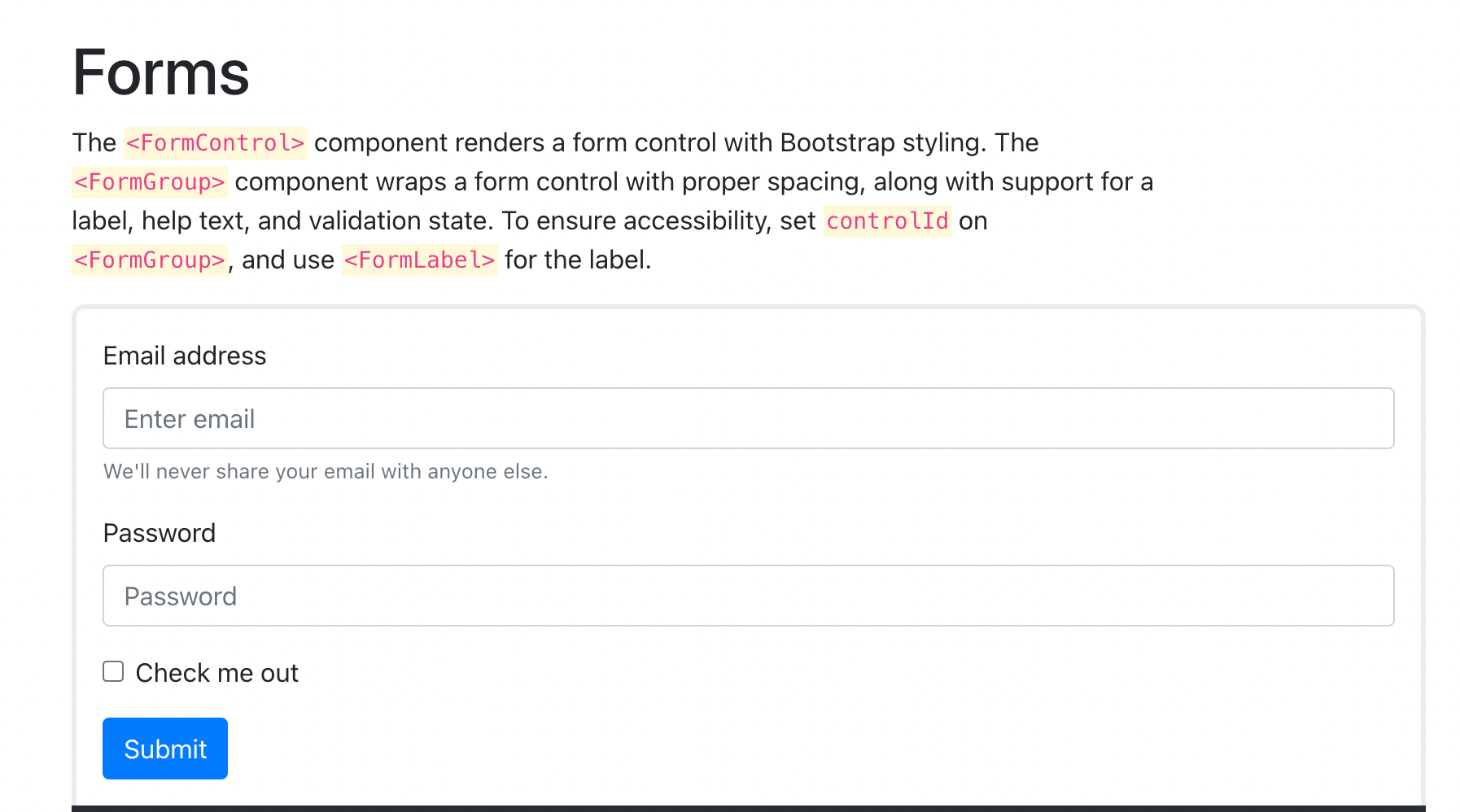Screen dimensions: 1460x812
Task: Focus the Password input field
Action: tap(748, 596)
